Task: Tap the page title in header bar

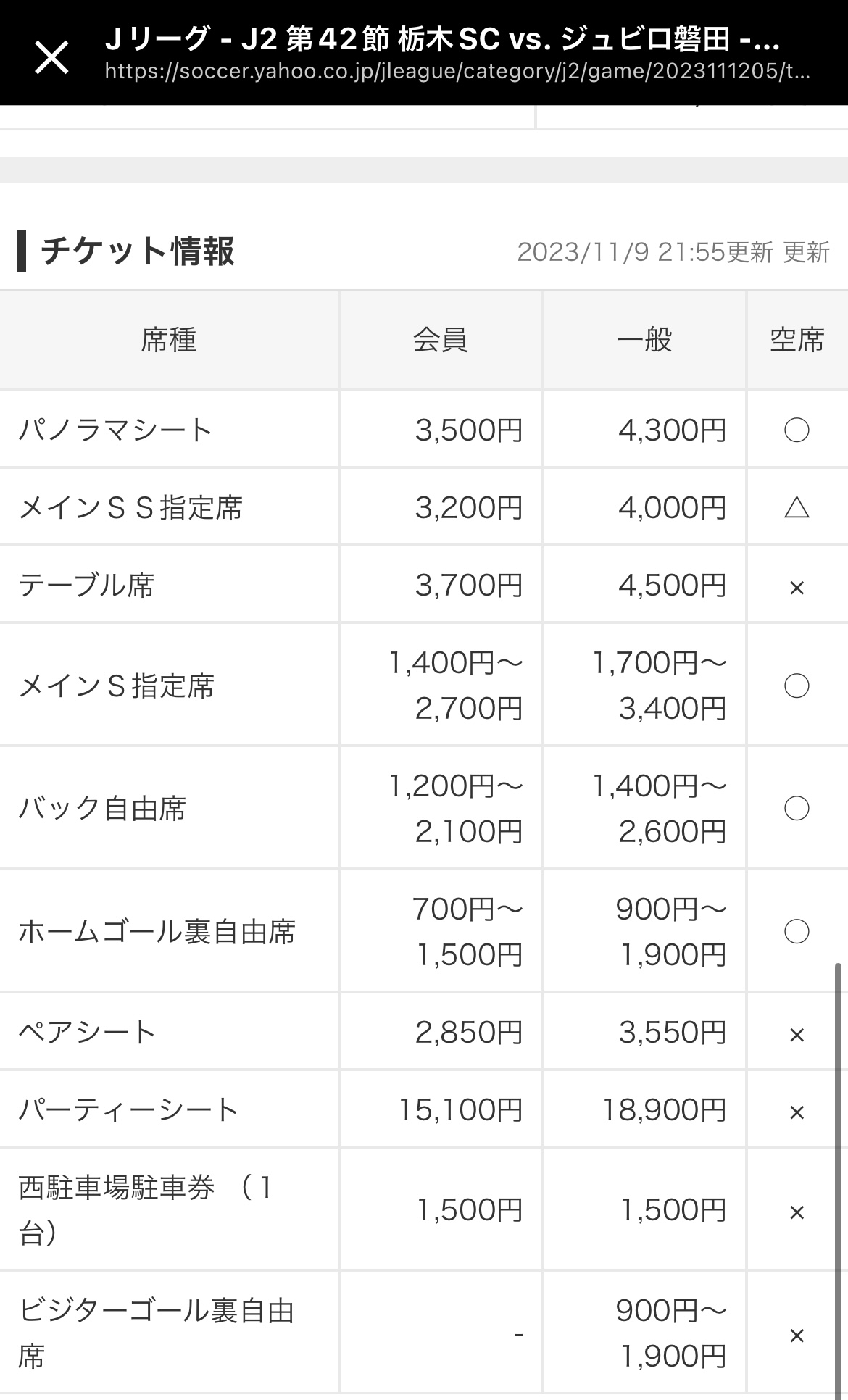Action: [x=442, y=38]
